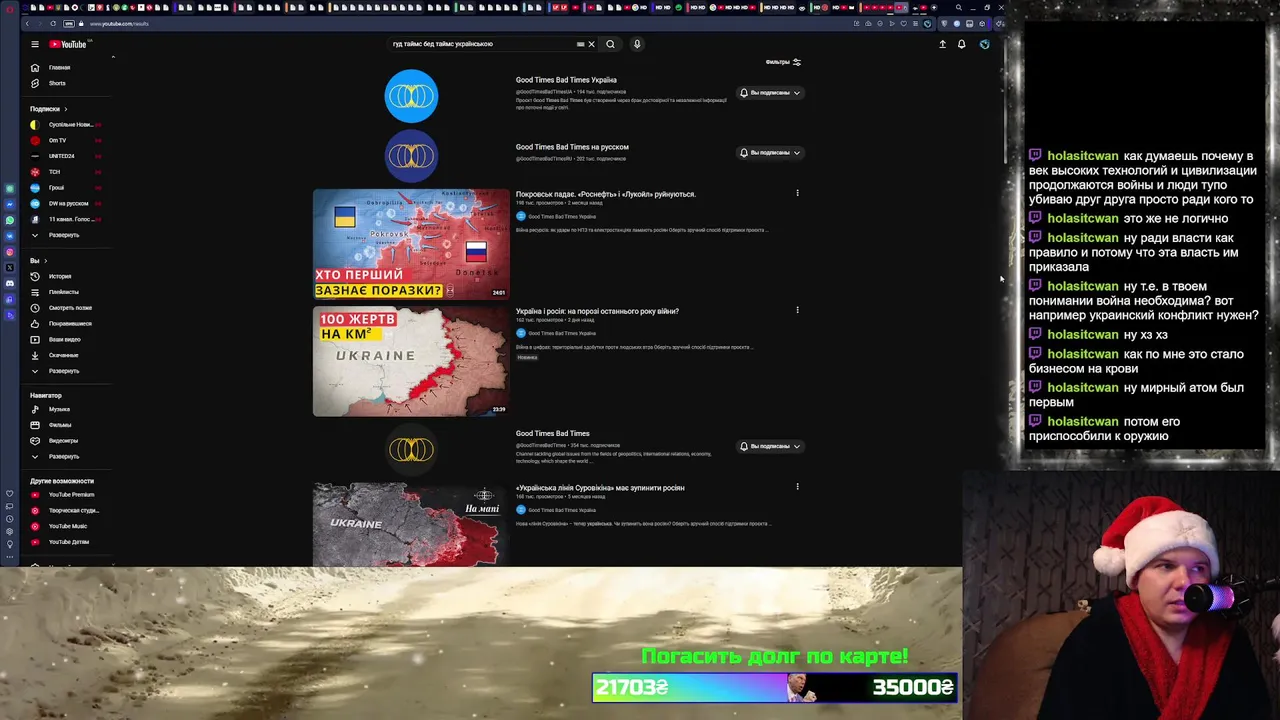This screenshot has width=1280, height=720.
Task: Open YouTube notifications bell
Action: tap(962, 44)
